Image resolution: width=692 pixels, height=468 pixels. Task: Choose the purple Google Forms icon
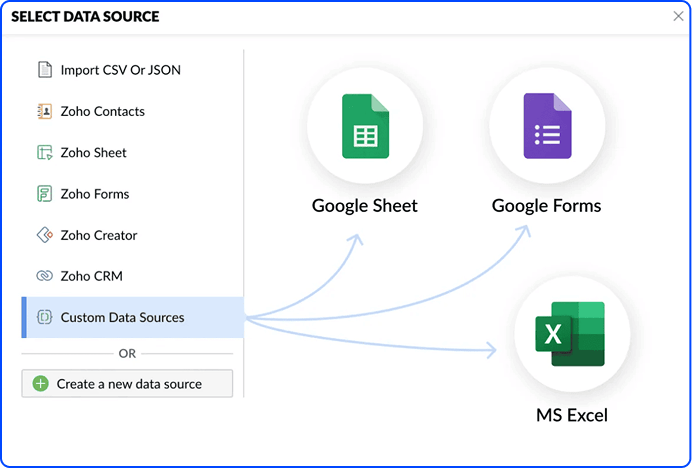pyautogui.click(x=547, y=126)
